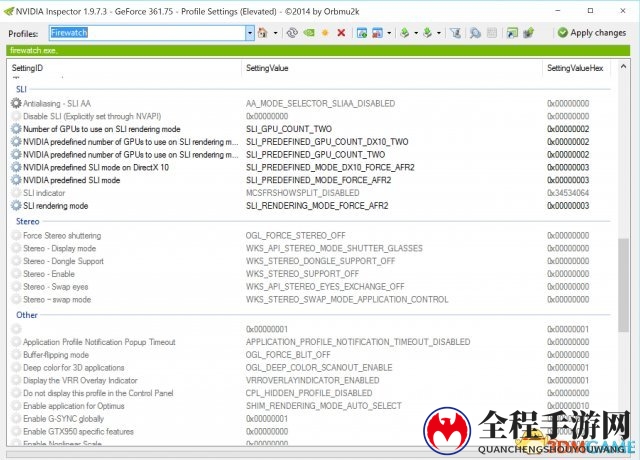The width and height of the screenshot is (640, 460).
Task: Click remove application from profile icon
Action: coord(378,33)
